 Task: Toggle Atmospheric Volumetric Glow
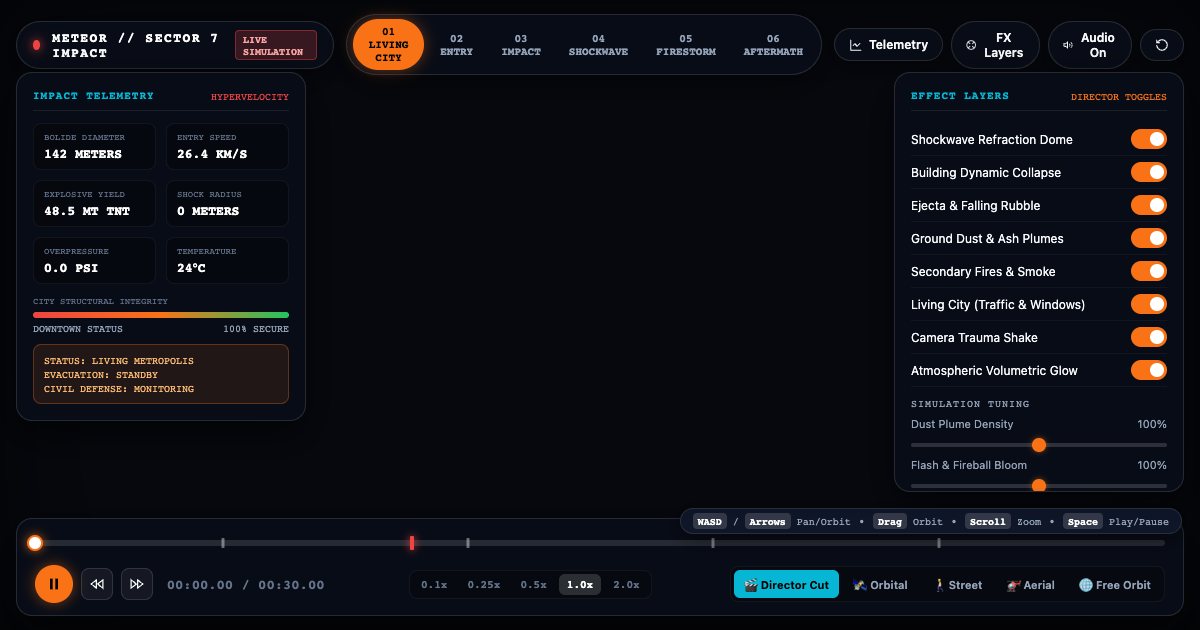click(1149, 370)
